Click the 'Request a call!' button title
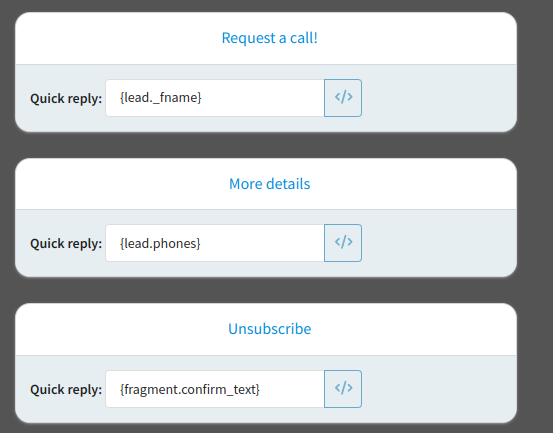Image resolution: width=553 pixels, height=433 pixels. pyautogui.click(x=269, y=38)
